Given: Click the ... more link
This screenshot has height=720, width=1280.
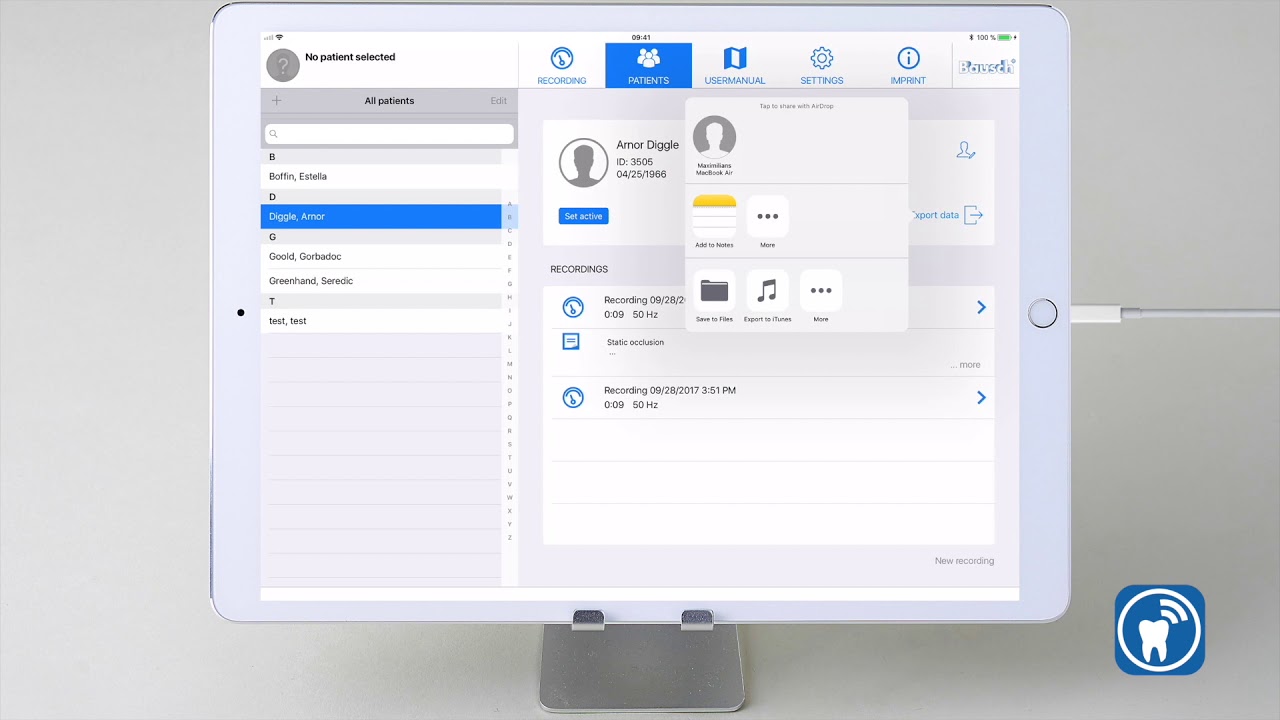Looking at the screenshot, I should pyautogui.click(x=965, y=365).
